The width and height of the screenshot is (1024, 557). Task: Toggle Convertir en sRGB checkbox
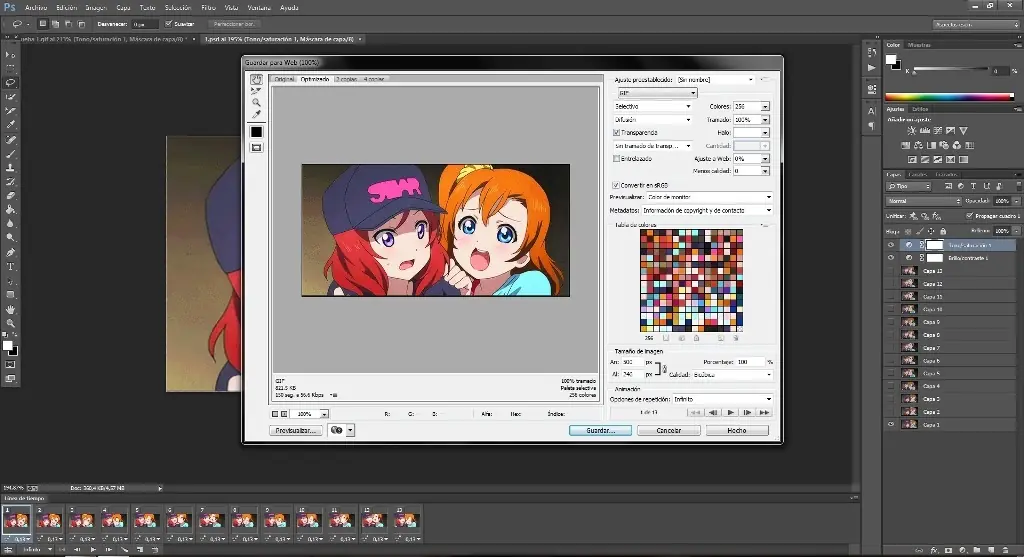616,185
